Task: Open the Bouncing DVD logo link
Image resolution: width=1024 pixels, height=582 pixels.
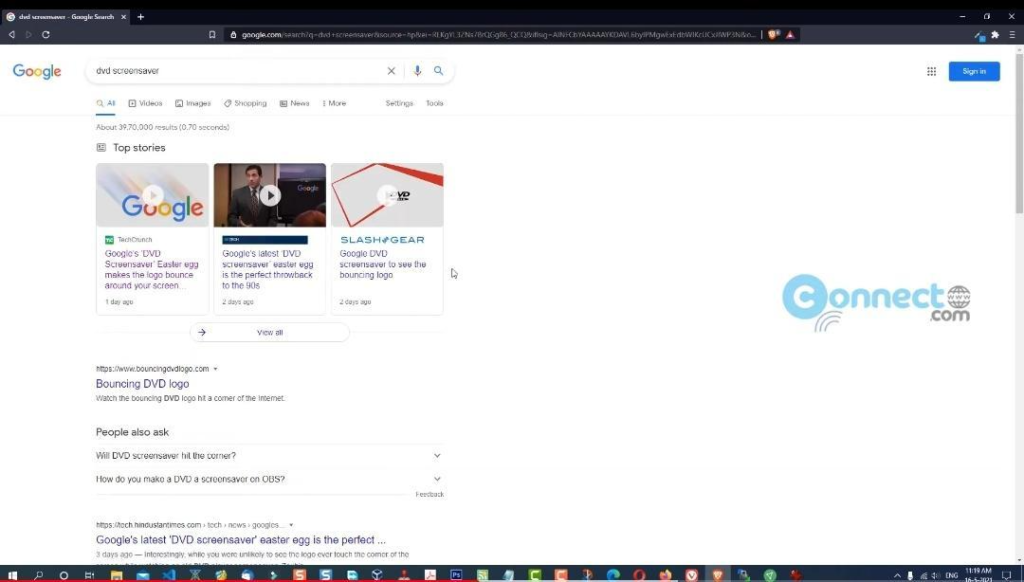Action: click(x=142, y=384)
